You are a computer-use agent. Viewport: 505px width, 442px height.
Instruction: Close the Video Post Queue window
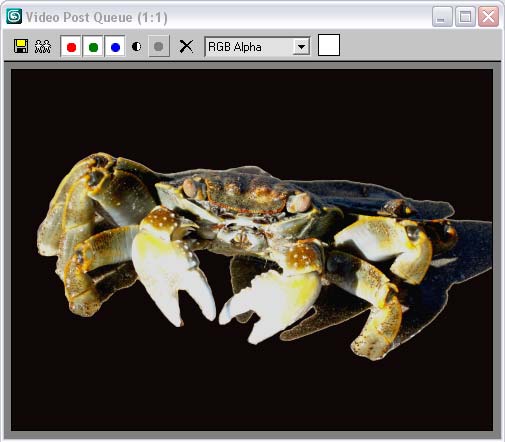click(488, 16)
